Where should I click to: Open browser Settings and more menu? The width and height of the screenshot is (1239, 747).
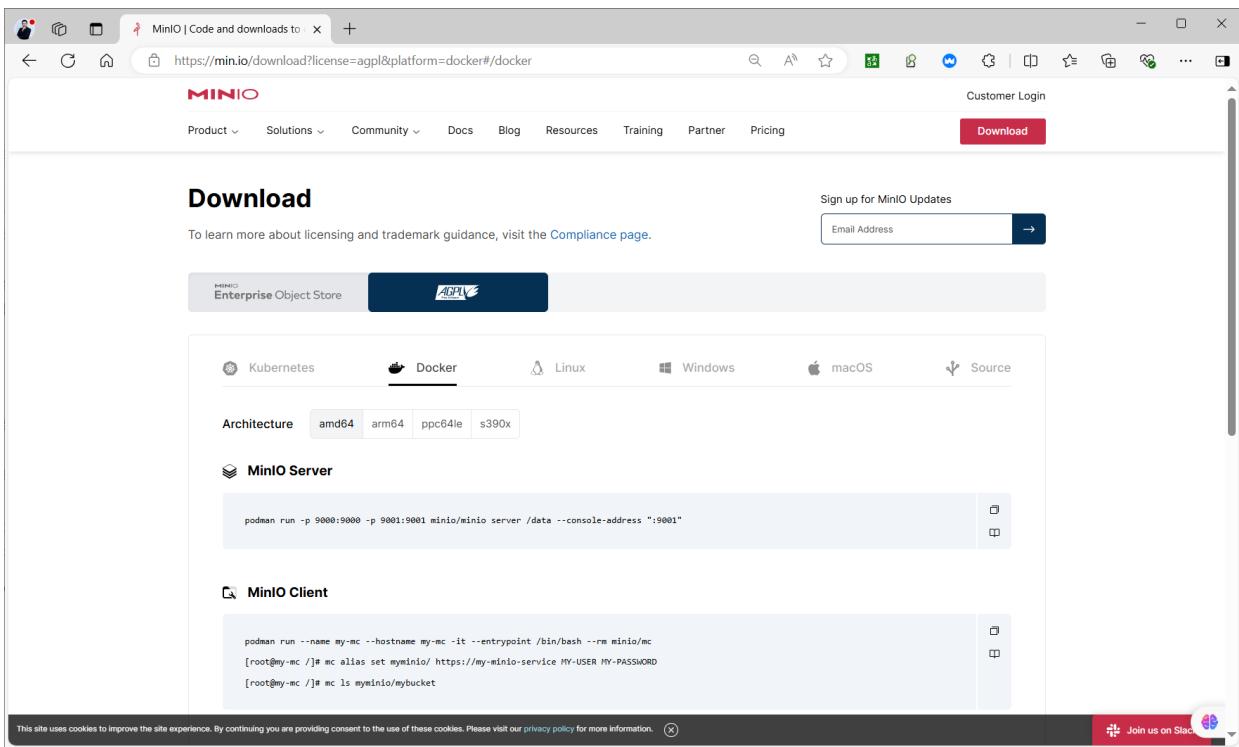coord(1186,60)
